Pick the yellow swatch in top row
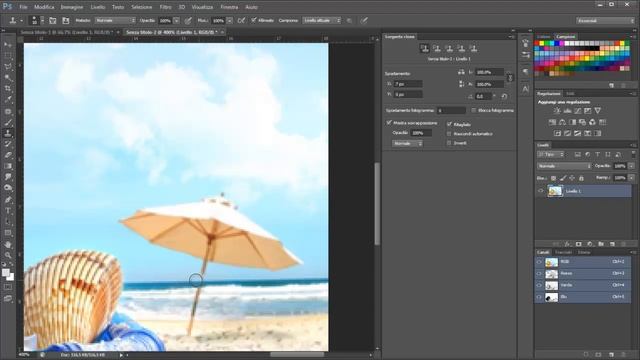 542,43
